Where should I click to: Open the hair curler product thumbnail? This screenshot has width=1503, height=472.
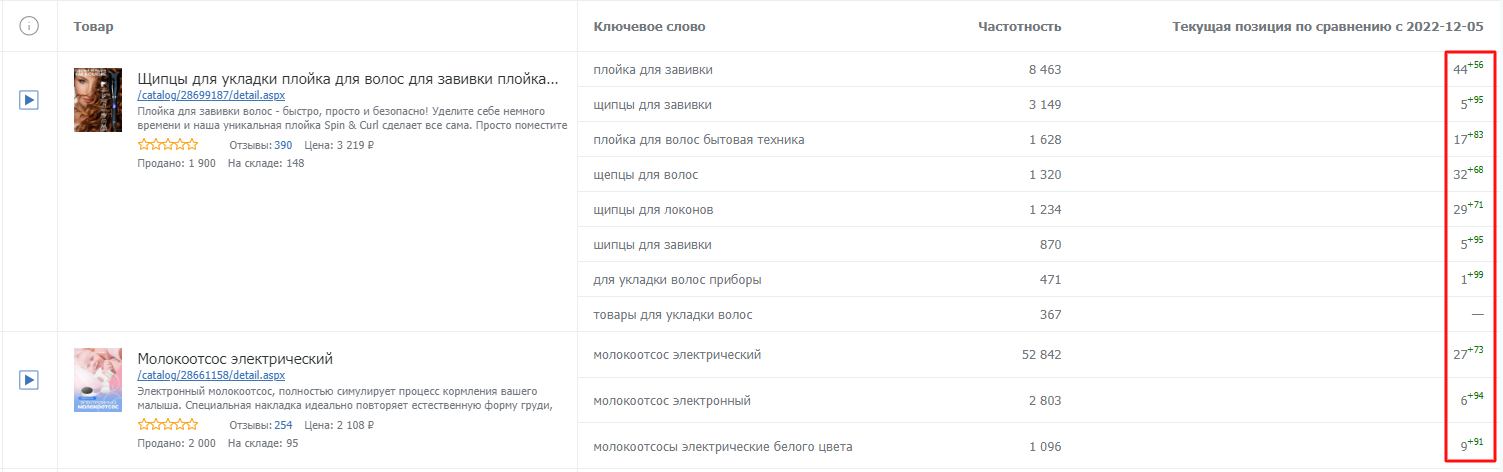(x=98, y=100)
